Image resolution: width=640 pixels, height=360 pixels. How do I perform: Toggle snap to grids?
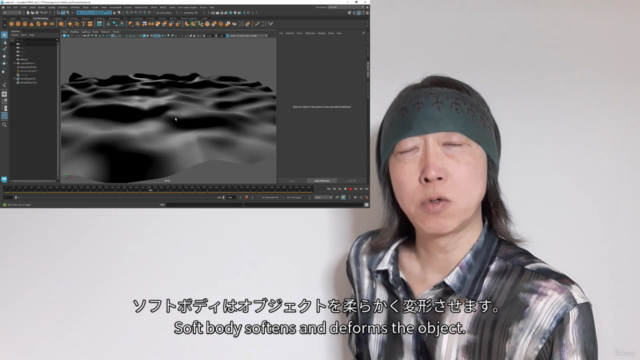[x=127, y=13]
